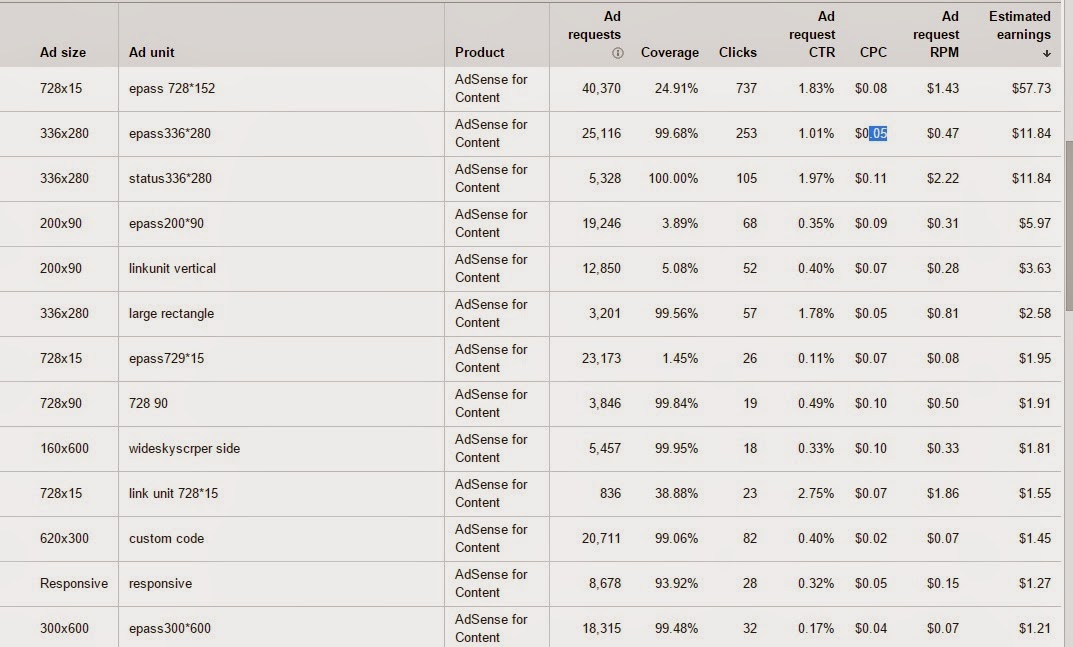
Task: Click the Ad requests info icon
Action: (617, 53)
